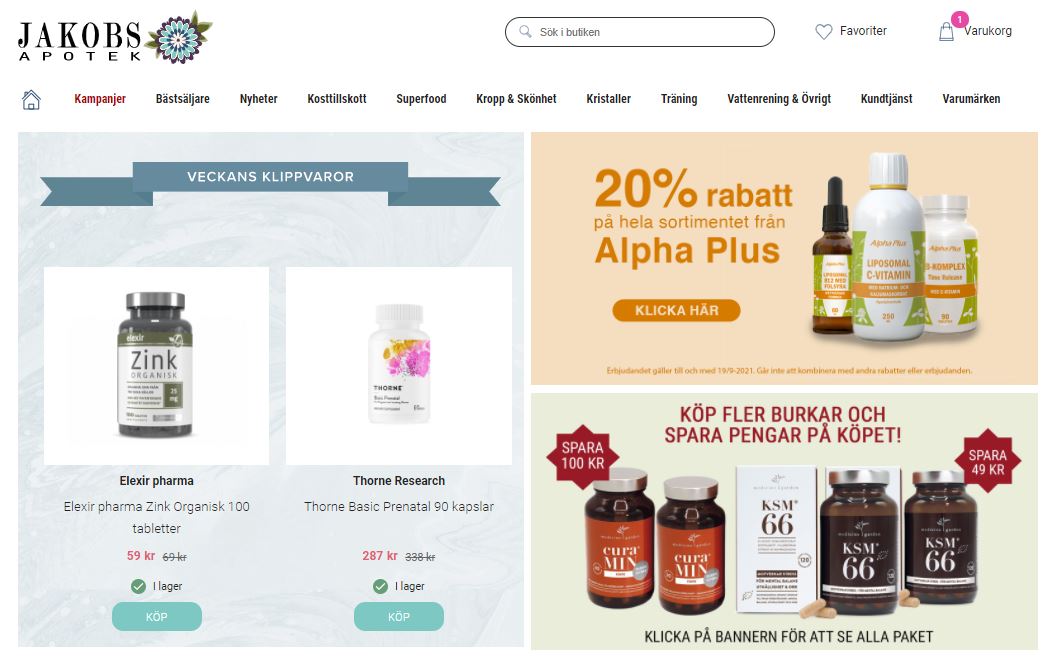The image size is (1056, 662).
Task: Open Kropp & Skönhet category
Action: pyautogui.click(x=516, y=98)
